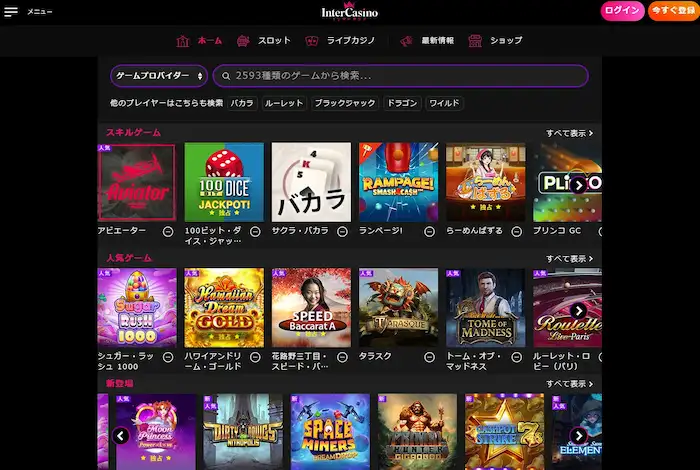This screenshot has height=470, width=700.
Task: Open the 花路野三丁目・スピード info circle icon
Action: click(342, 357)
